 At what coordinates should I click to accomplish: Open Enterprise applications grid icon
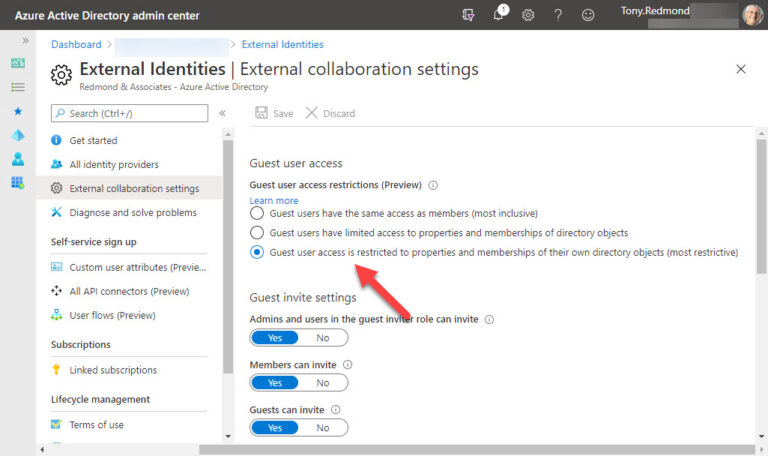click(18, 183)
